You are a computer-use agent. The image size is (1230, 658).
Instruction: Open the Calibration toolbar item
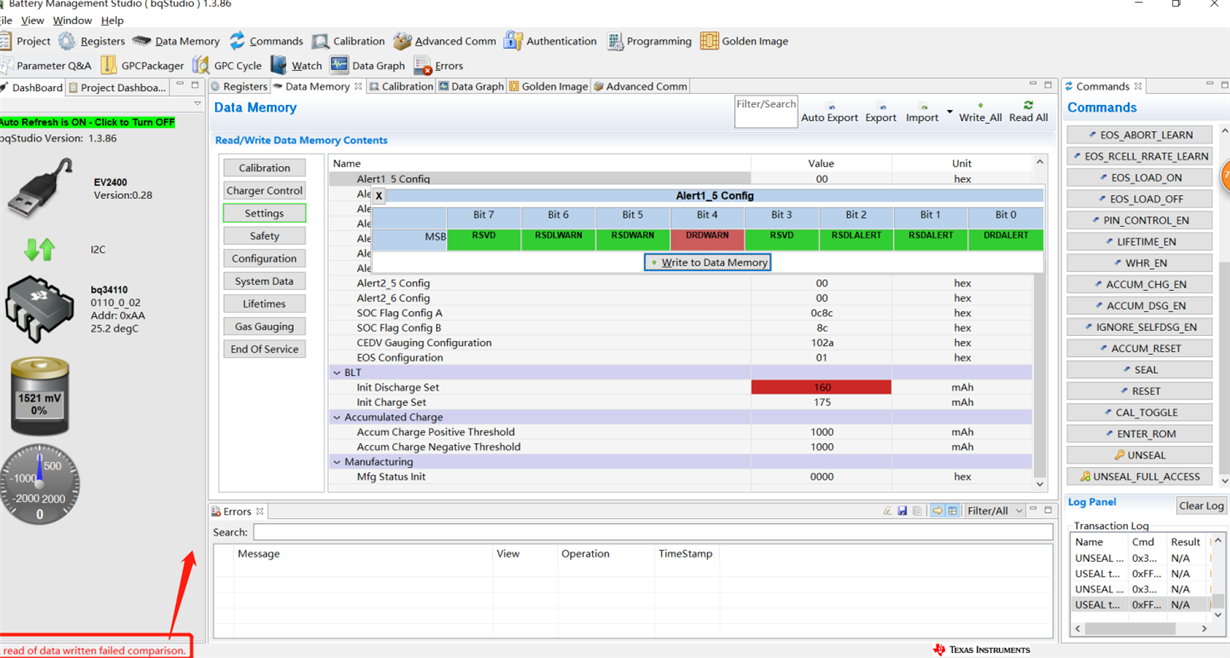348,41
